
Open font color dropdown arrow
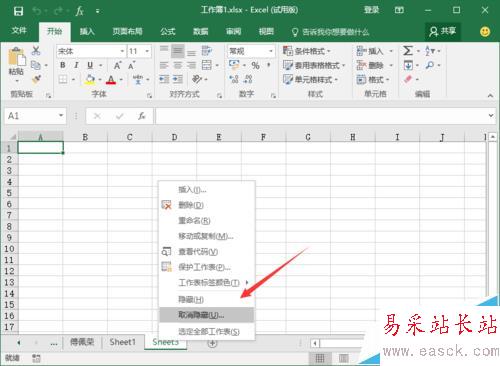(x=121, y=80)
